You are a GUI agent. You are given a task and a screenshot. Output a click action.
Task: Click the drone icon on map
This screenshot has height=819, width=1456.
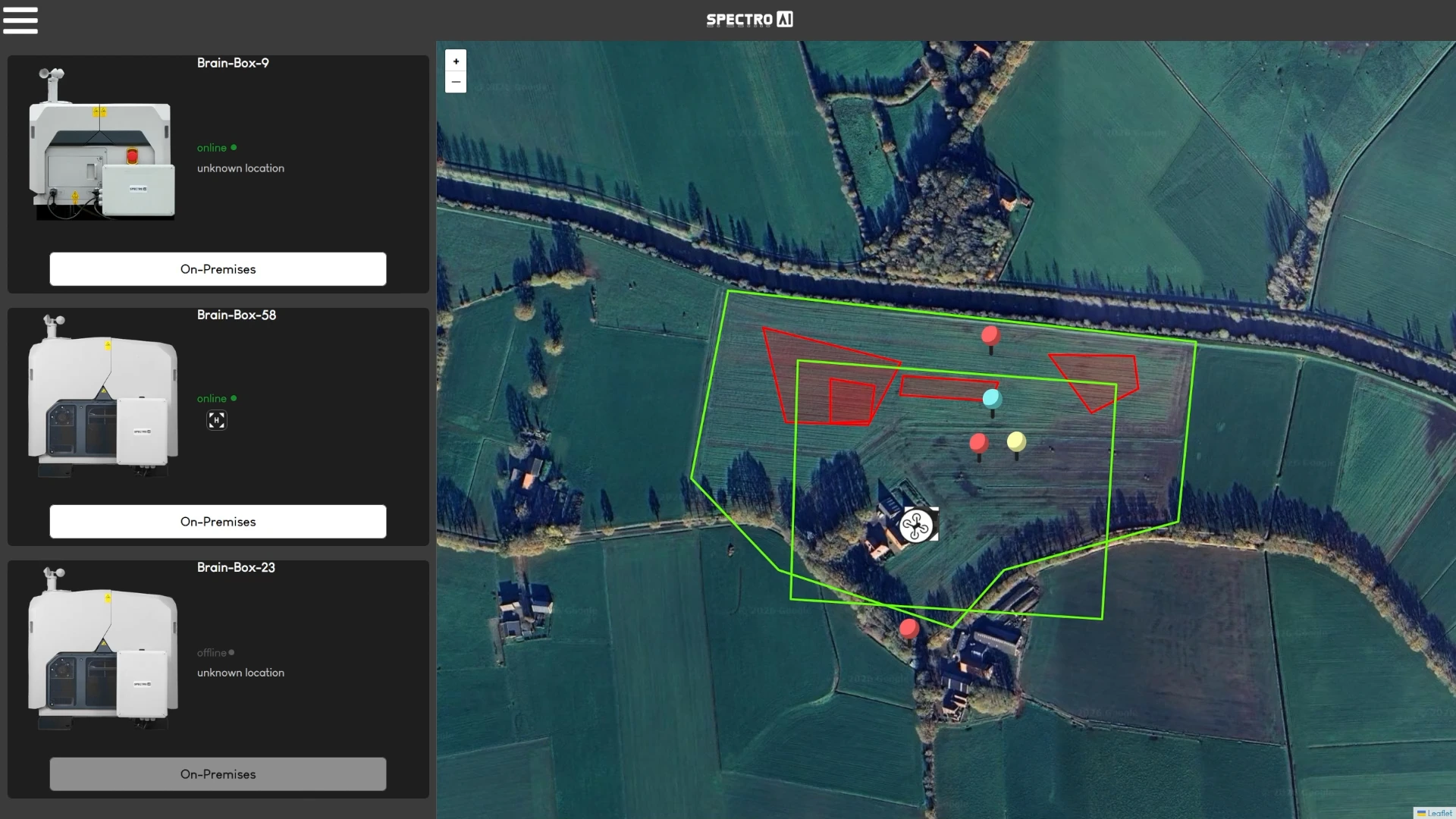[x=916, y=525]
